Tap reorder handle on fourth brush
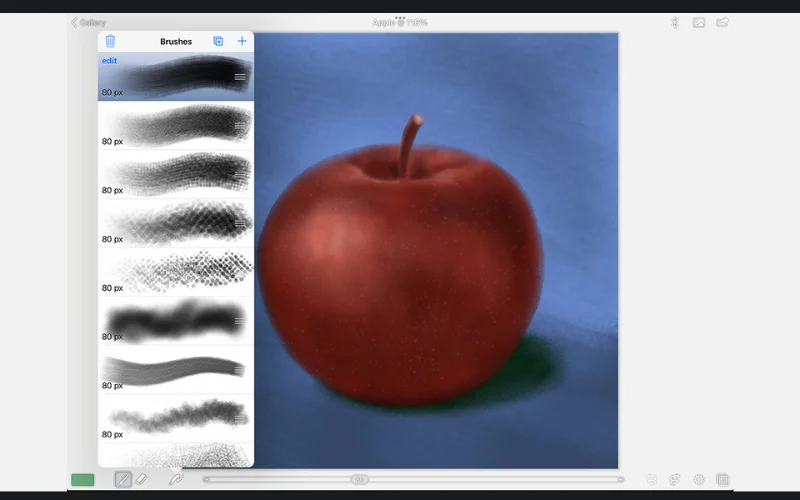Screen dimensions: 800x500 (240, 223)
